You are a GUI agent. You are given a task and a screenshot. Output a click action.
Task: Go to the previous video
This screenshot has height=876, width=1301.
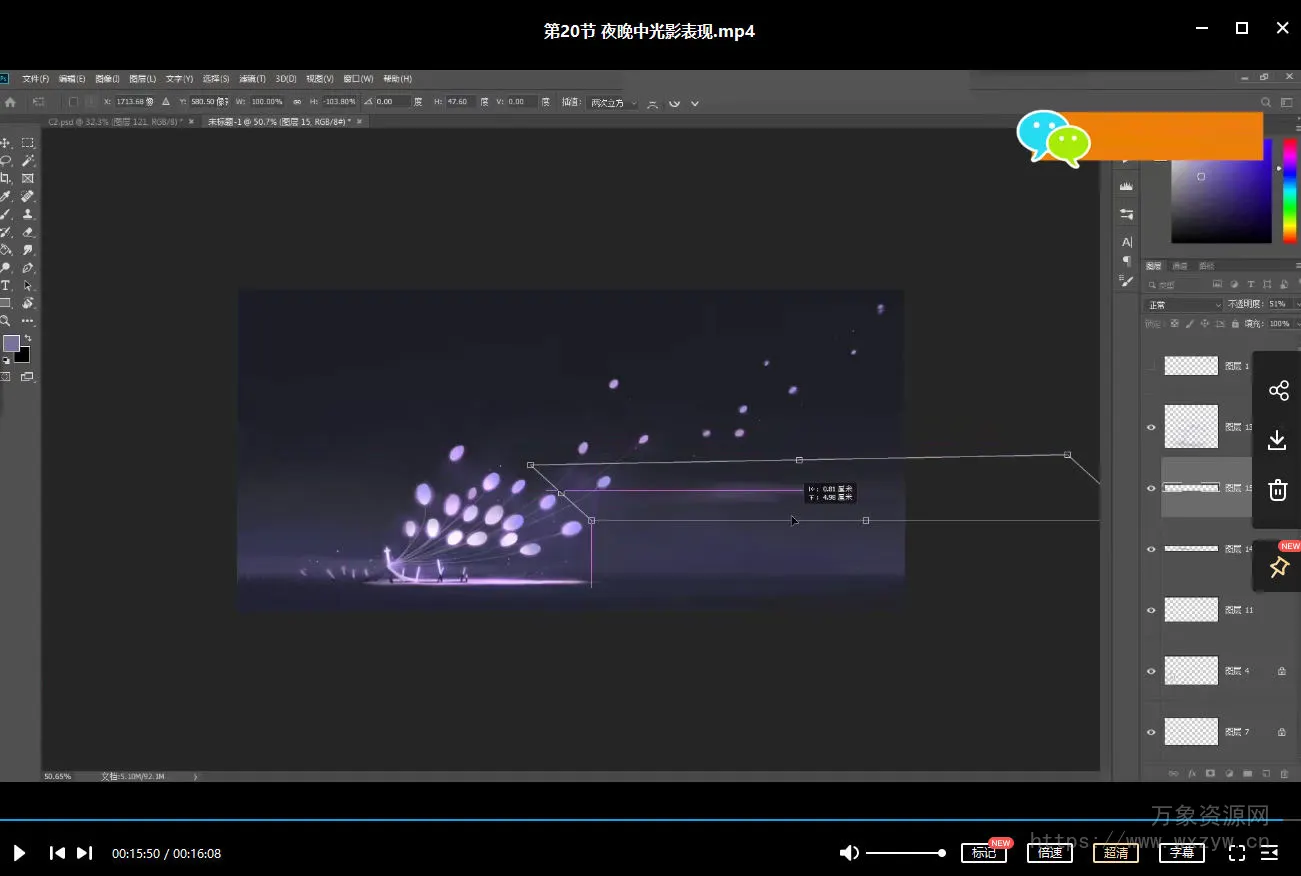tap(57, 853)
